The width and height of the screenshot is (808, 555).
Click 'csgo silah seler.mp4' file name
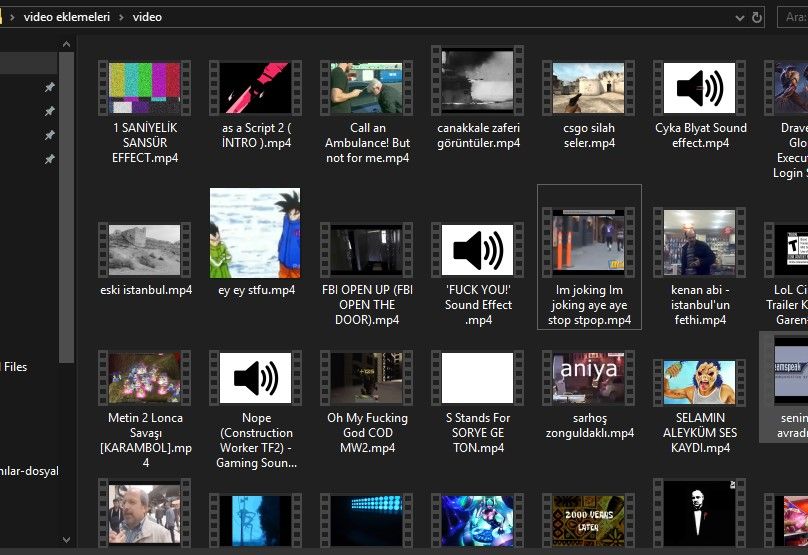coord(589,135)
